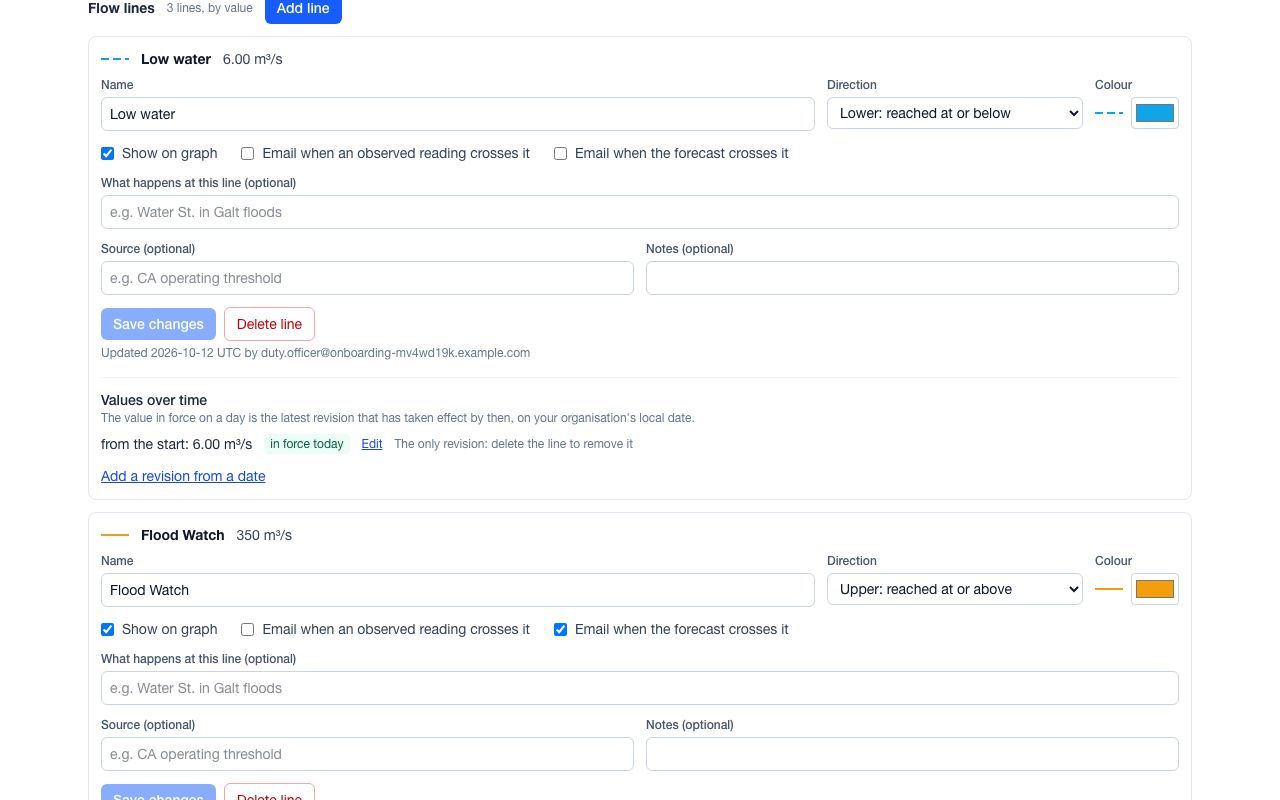Click the '350 m³/s' value text

click(x=264, y=535)
